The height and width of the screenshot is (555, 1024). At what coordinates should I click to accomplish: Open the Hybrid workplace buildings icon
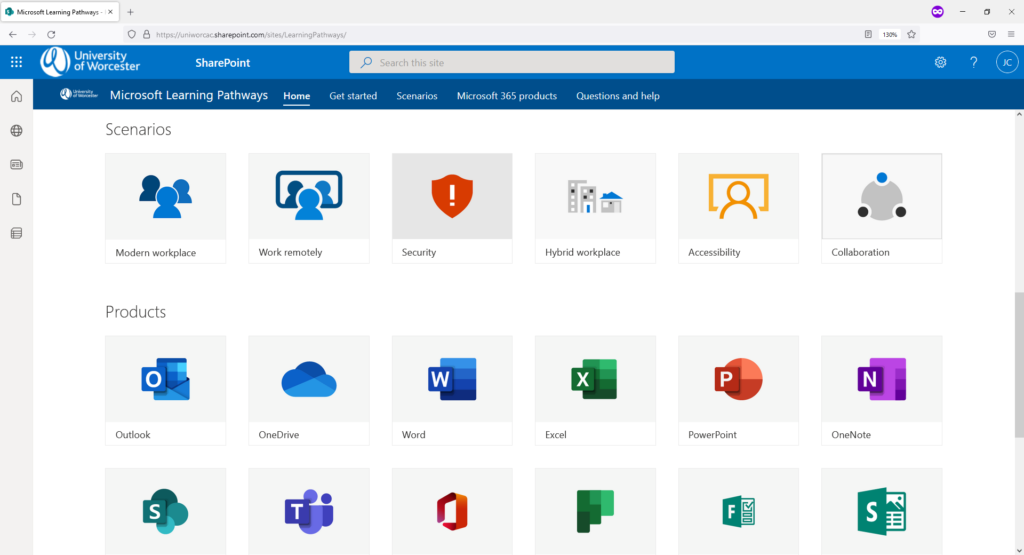[595, 197]
